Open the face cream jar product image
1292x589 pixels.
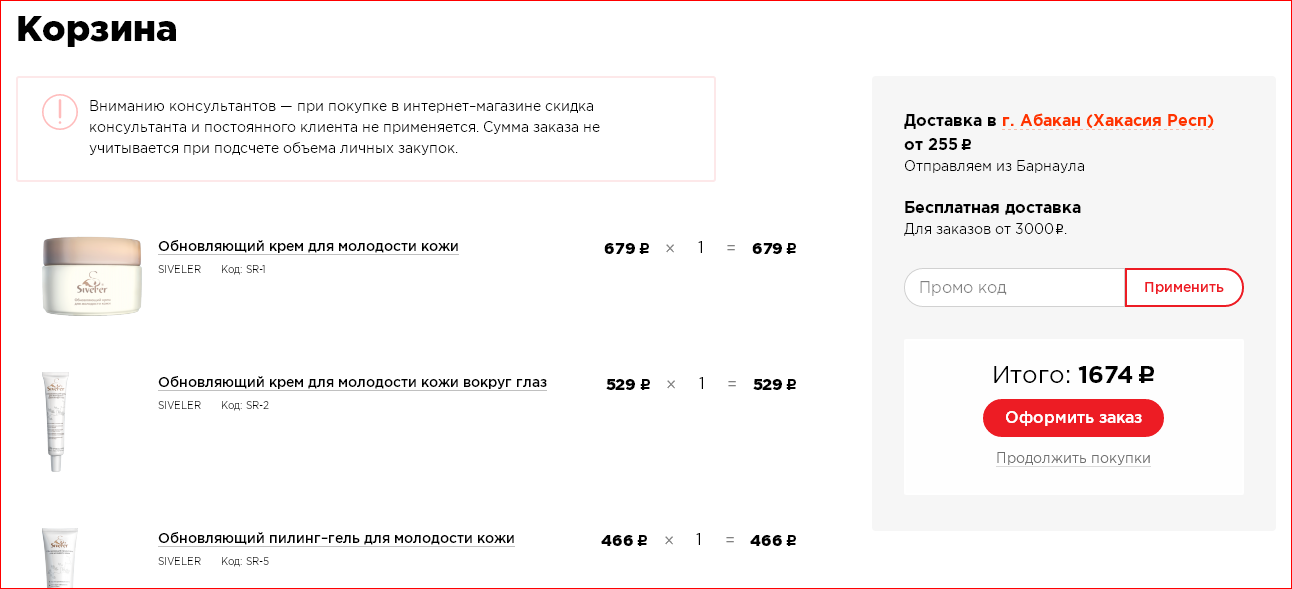(x=91, y=275)
